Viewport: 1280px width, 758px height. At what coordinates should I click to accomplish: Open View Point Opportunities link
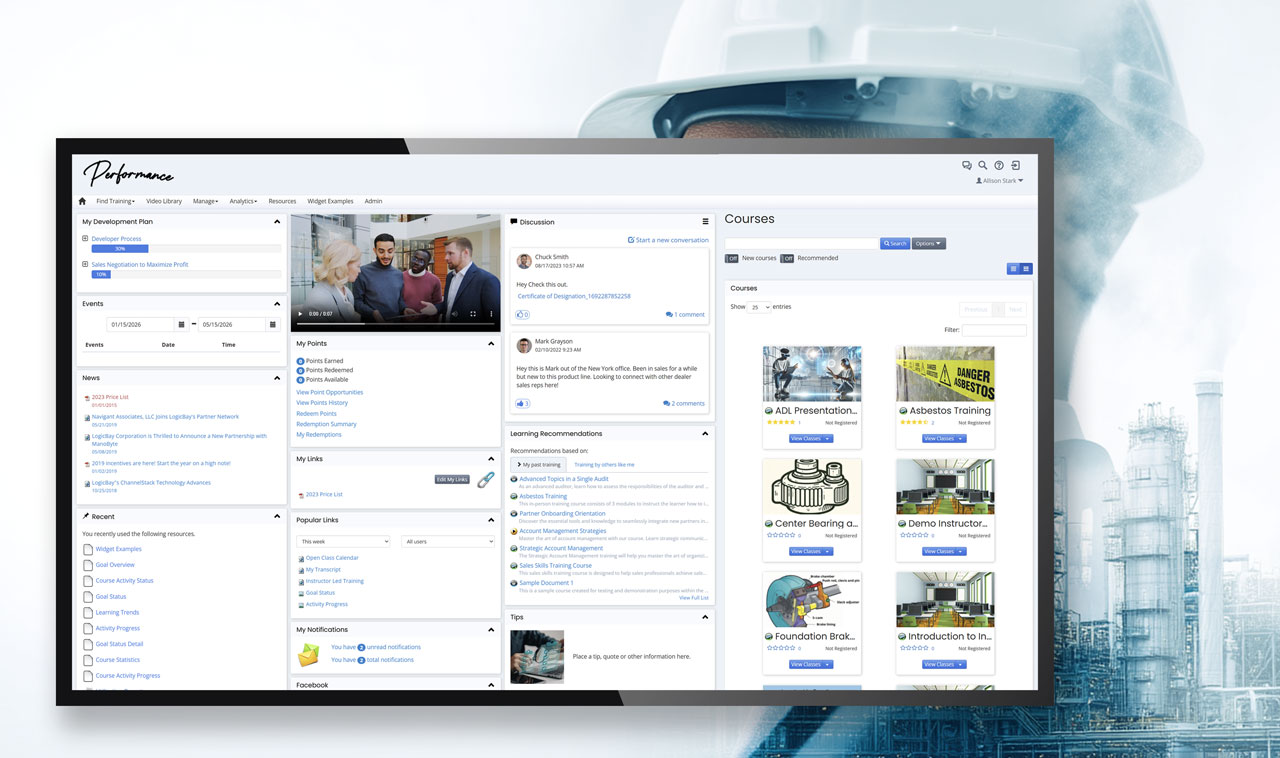click(x=330, y=392)
